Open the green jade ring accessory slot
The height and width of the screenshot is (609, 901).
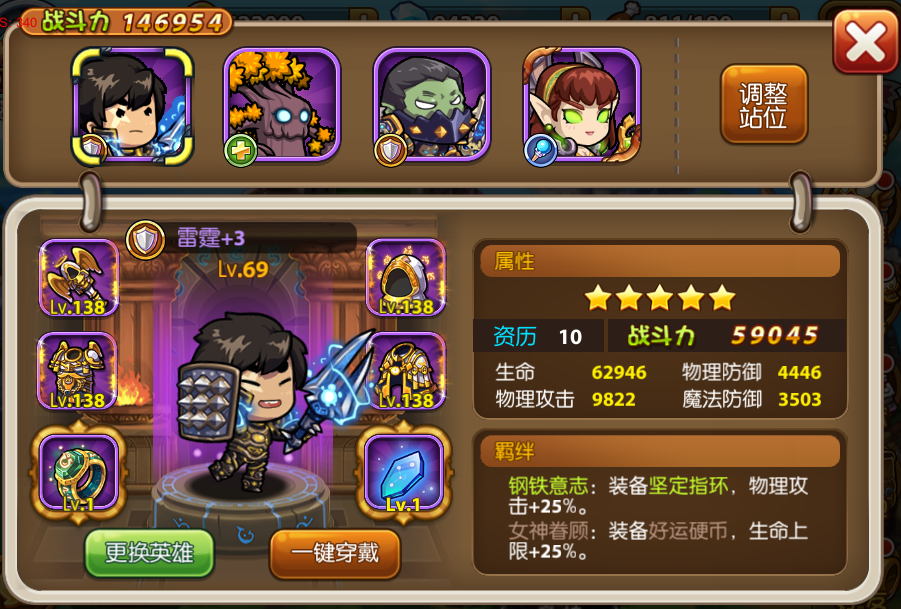79,472
